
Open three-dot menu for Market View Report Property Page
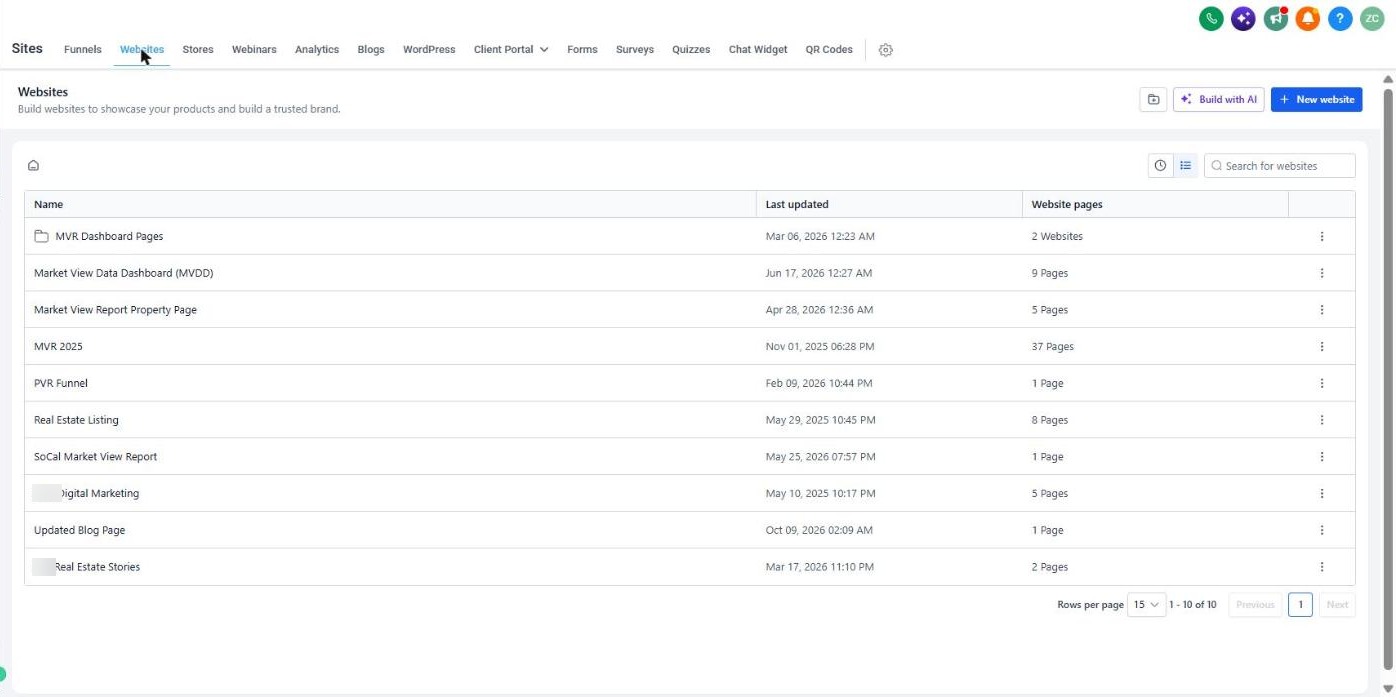click(1322, 310)
